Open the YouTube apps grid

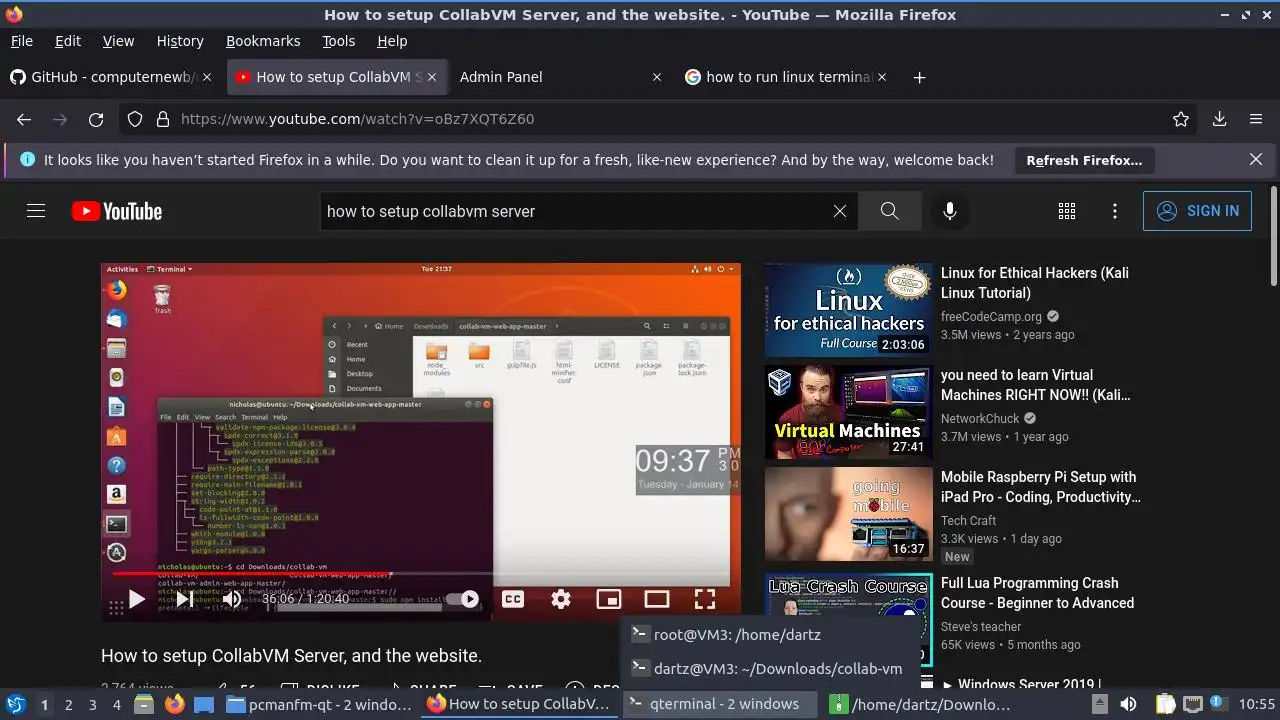[x=1067, y=211]
